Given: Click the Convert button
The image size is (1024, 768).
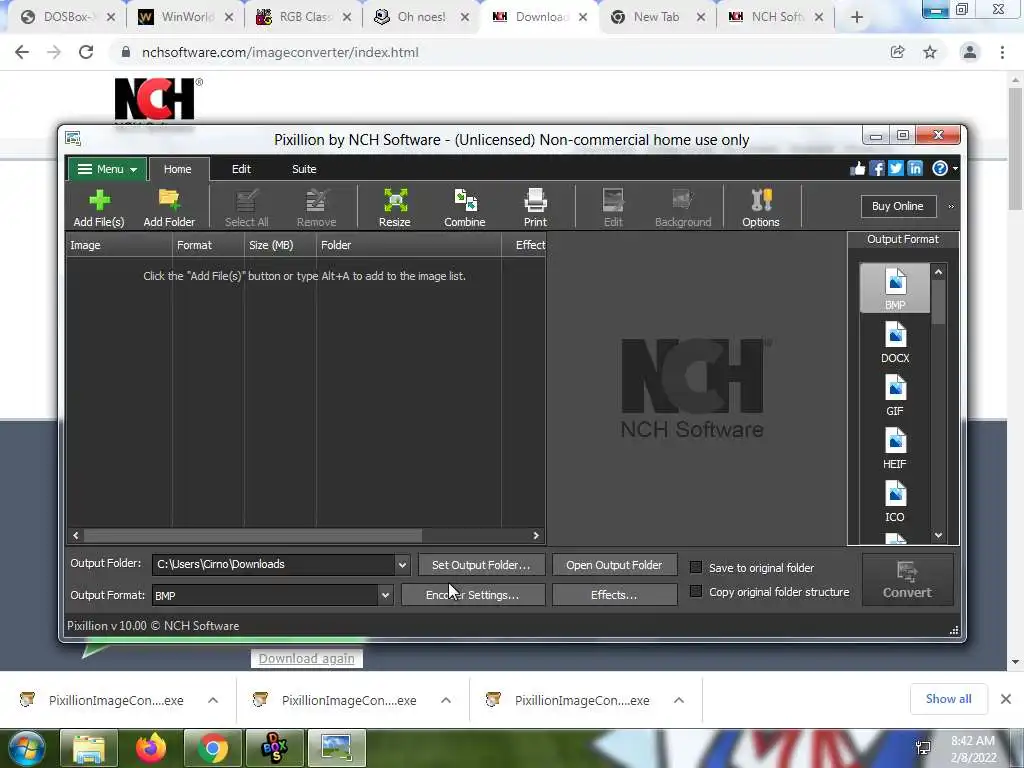Looking at the screenshot, I should point(907,580).
